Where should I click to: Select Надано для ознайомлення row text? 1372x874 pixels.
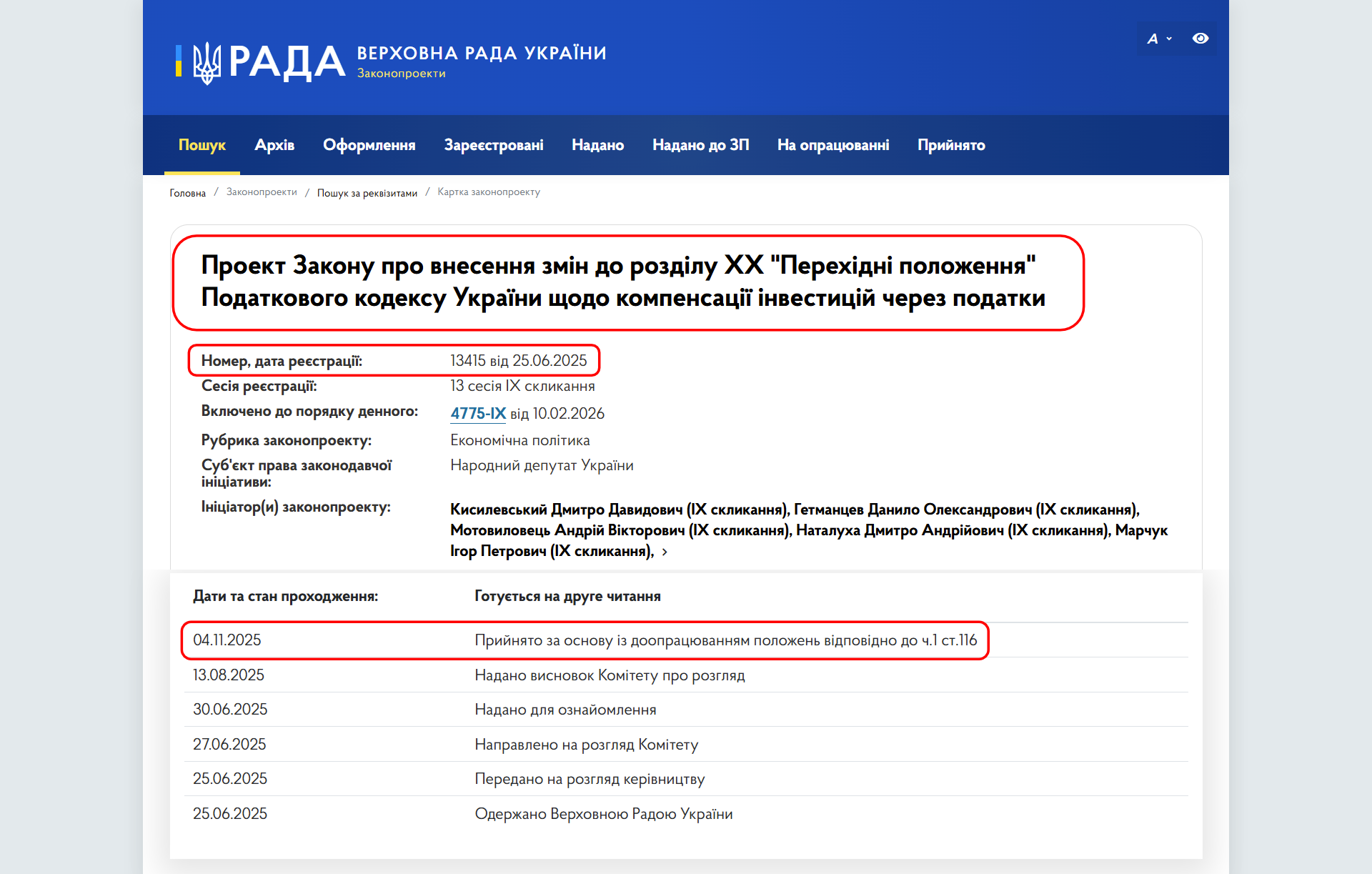coord(566,710)
